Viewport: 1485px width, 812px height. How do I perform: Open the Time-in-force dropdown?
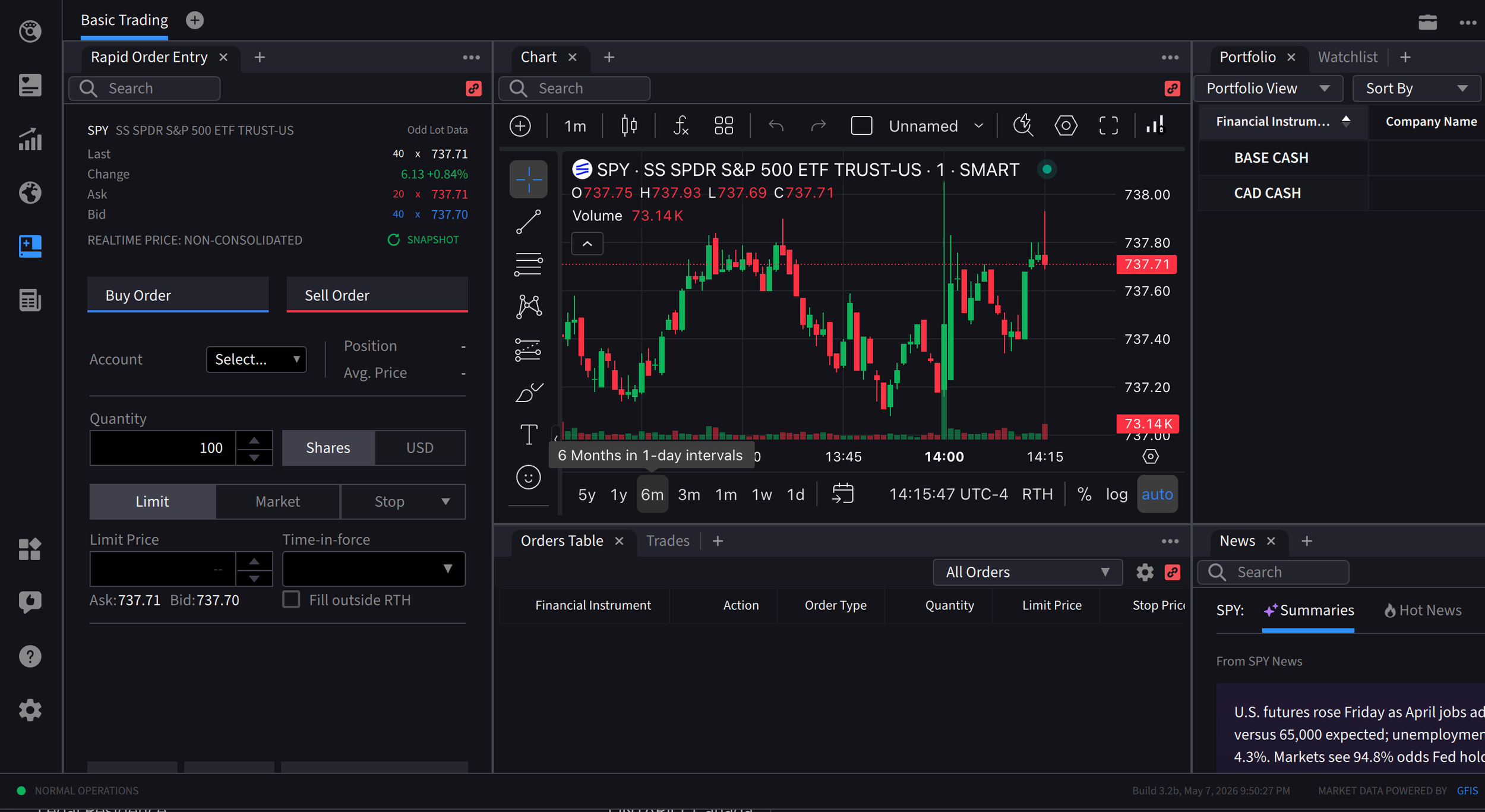pos(374,569)
